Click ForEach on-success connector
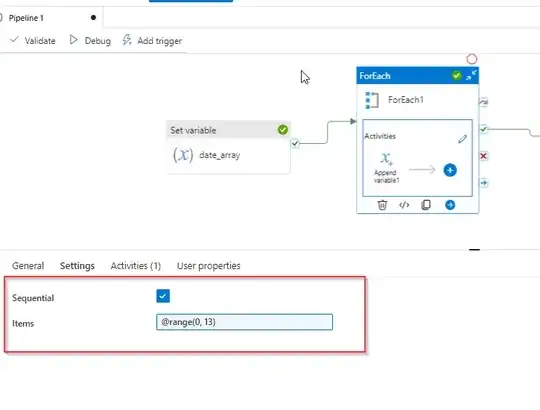 coord(484,129)
